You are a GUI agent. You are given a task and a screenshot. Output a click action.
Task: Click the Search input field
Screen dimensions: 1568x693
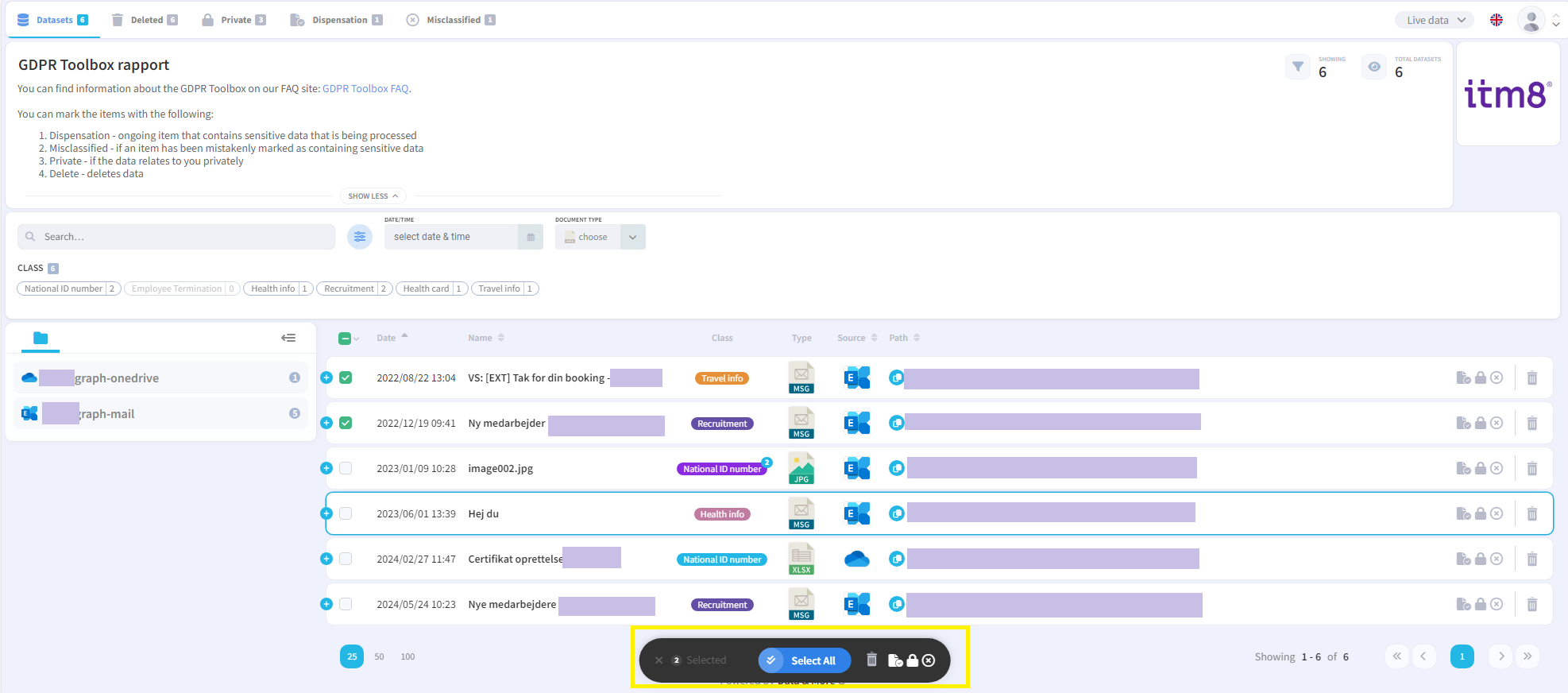point(176,237)
